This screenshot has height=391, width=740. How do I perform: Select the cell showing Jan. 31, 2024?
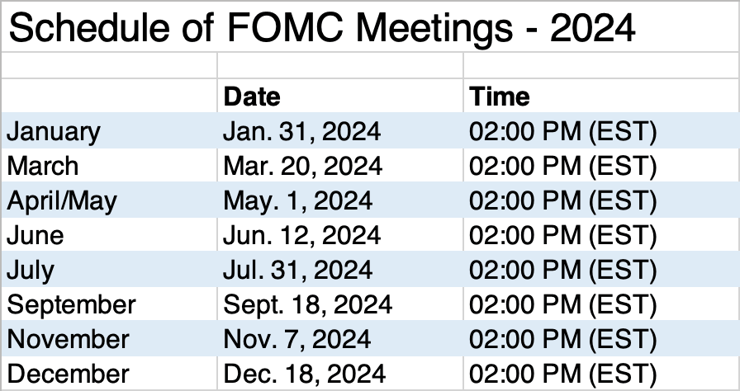click(340, 130)
